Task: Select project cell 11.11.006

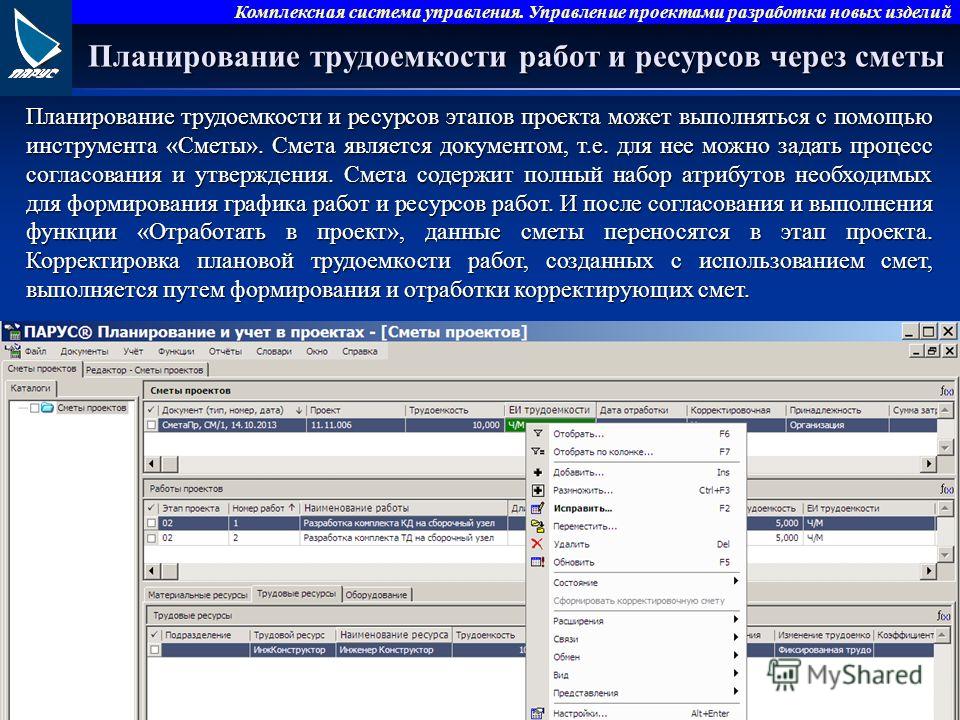Action: click(356, 425)
